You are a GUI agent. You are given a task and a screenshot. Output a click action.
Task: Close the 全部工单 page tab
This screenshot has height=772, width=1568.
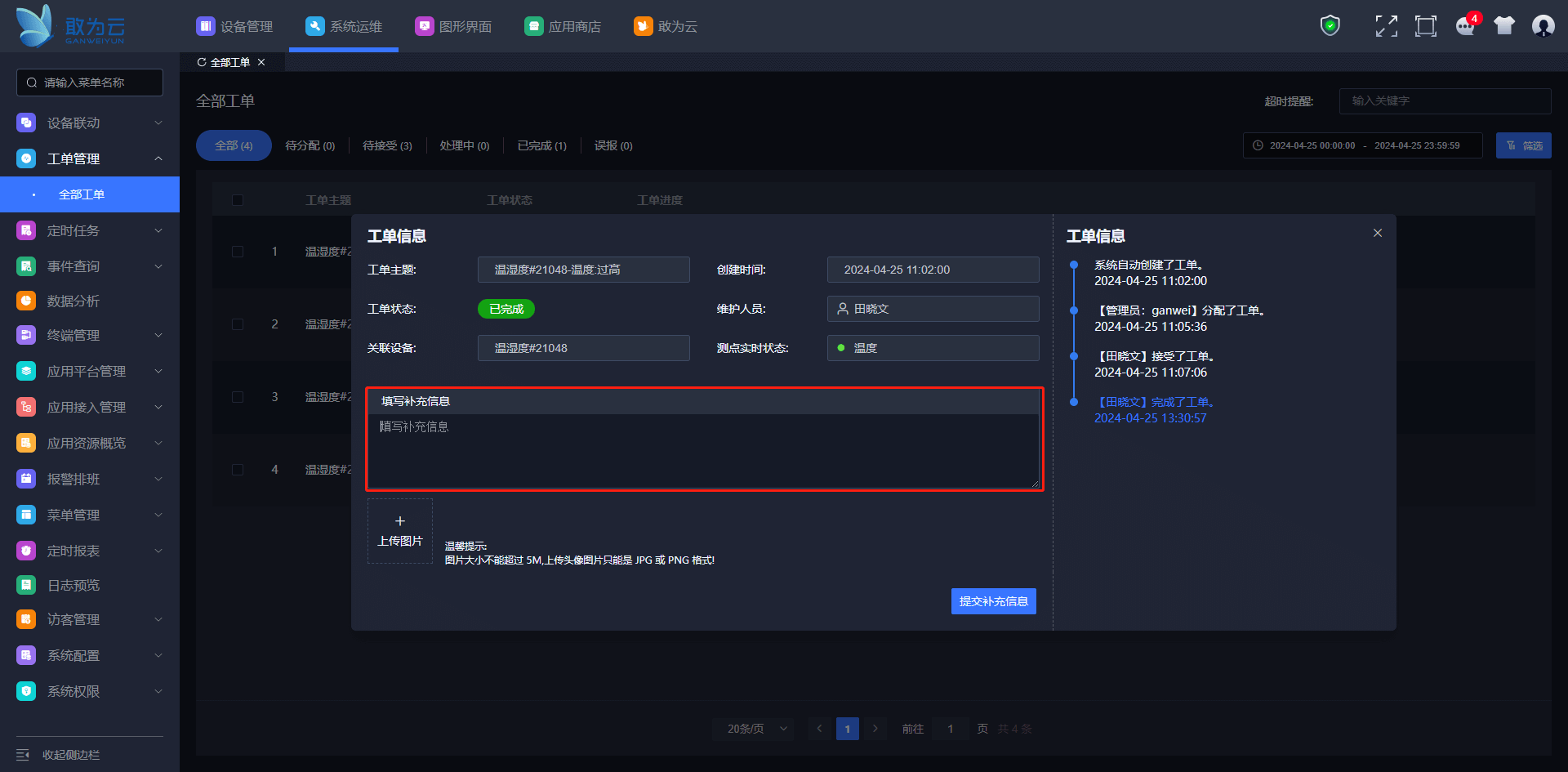click(x=261, y=62)
